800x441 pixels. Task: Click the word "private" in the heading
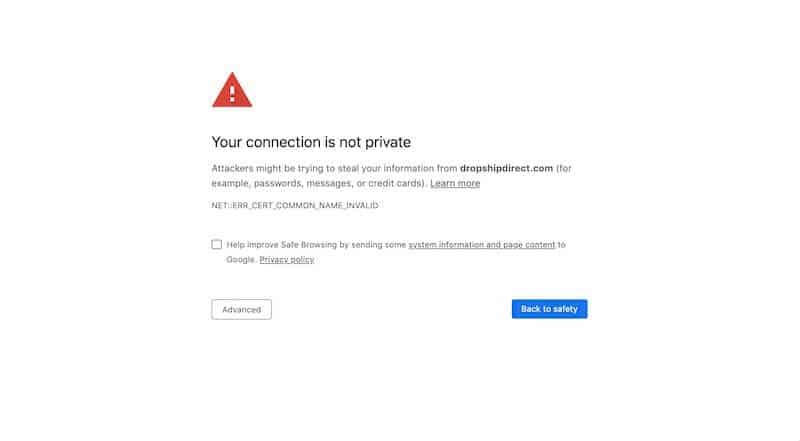click(388, 142)
